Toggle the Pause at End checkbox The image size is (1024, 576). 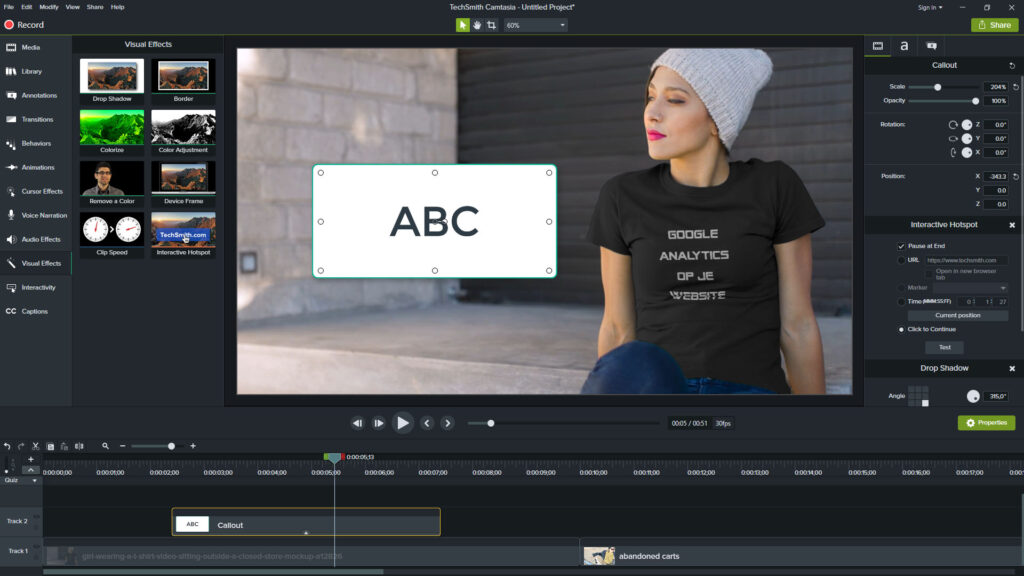[x=901, y=246]
